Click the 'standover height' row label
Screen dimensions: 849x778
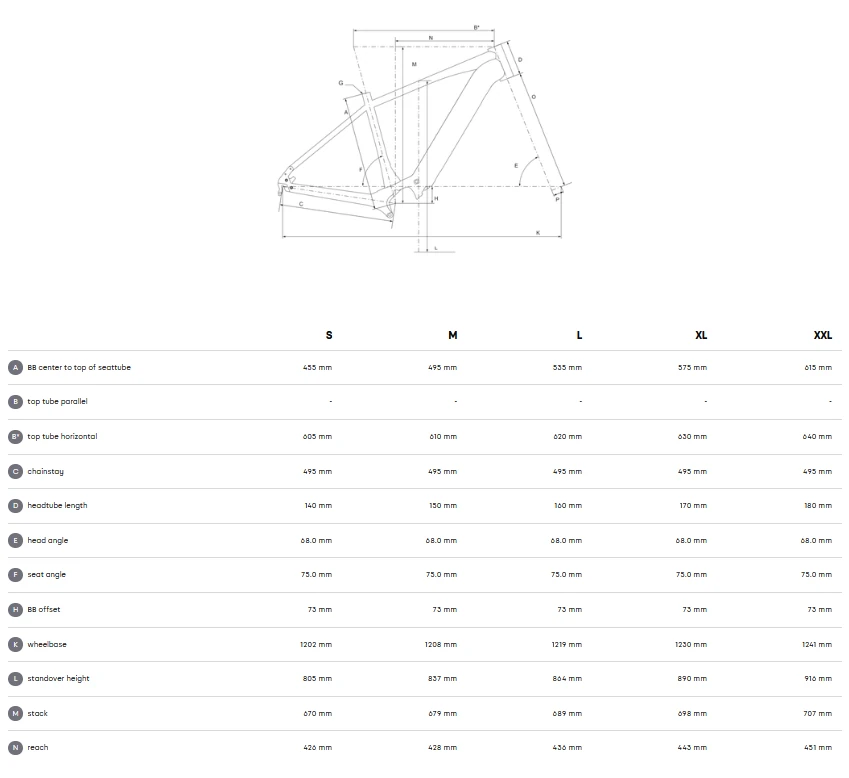tap(58, 678)
